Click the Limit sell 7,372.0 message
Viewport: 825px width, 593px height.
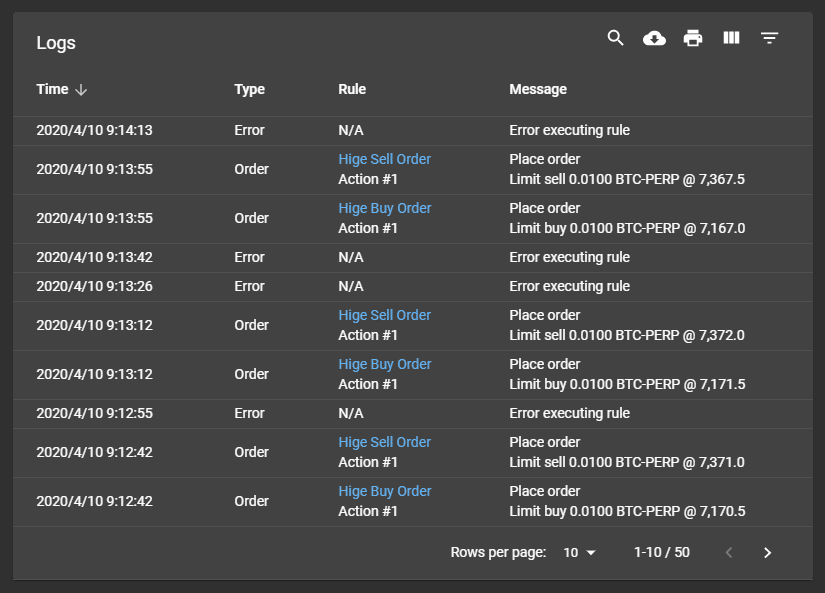[x=627, y=335]
